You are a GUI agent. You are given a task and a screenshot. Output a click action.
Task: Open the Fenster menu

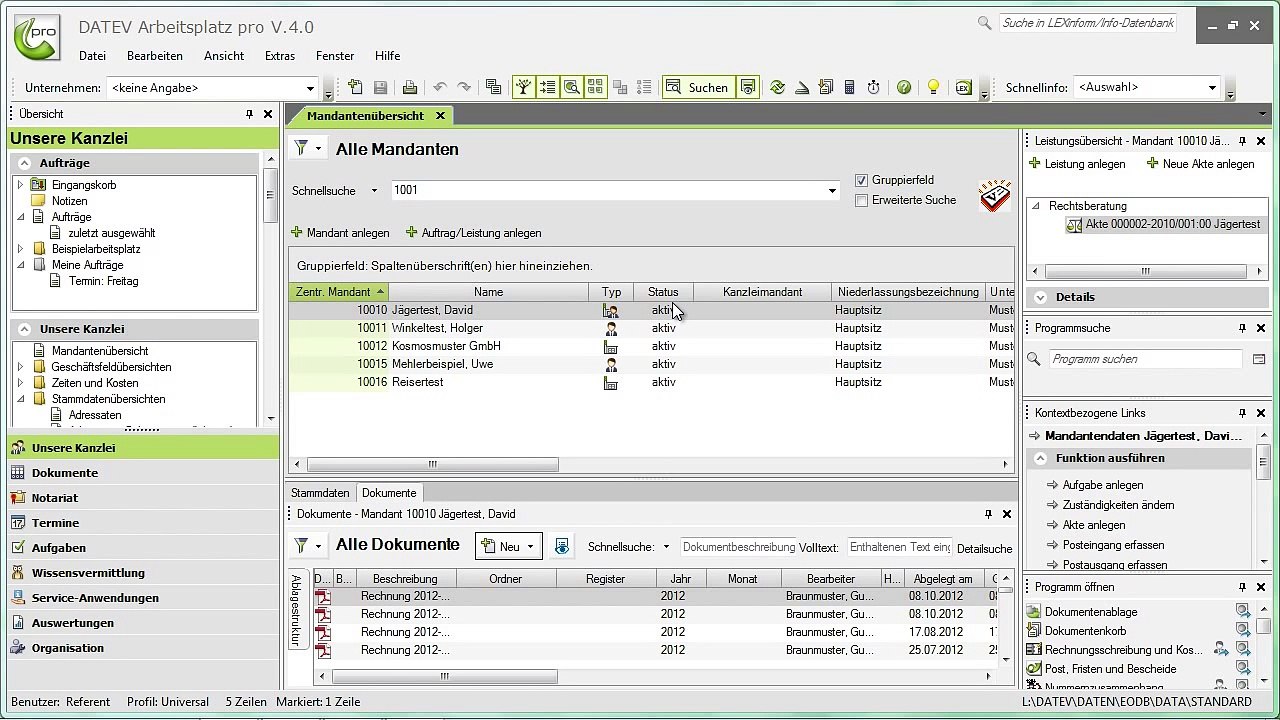tap(335, 56)
